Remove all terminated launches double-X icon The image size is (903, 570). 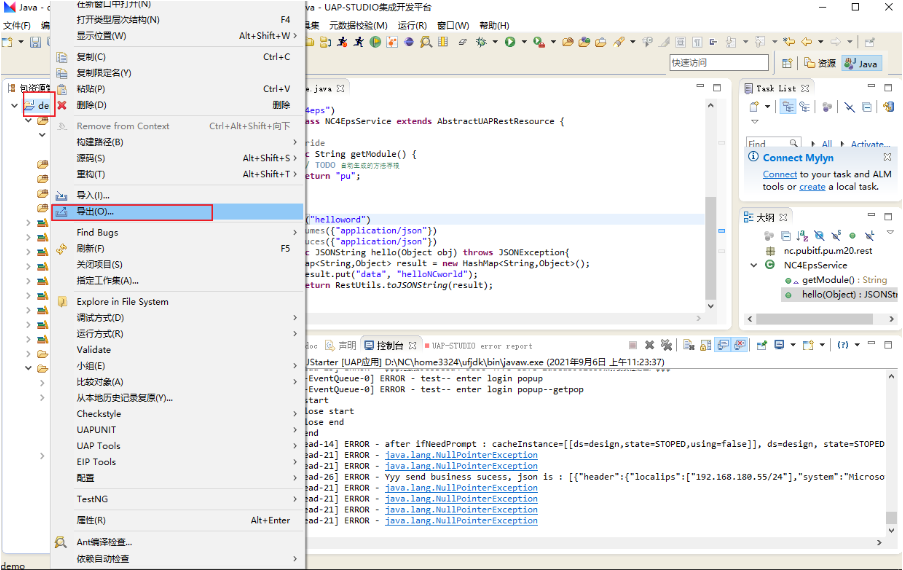click(x=666, y=345)
